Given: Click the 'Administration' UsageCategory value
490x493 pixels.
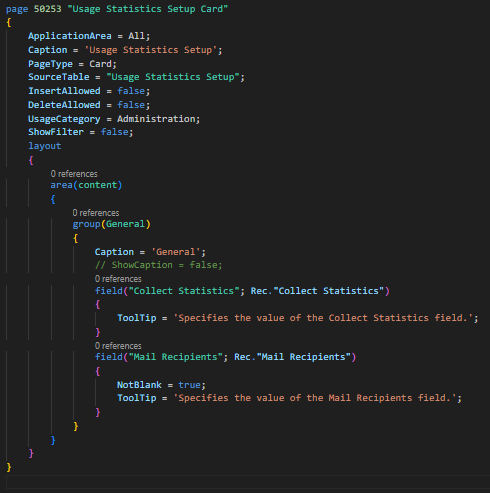Looking at the screenshot, I should tap(156, 119).
